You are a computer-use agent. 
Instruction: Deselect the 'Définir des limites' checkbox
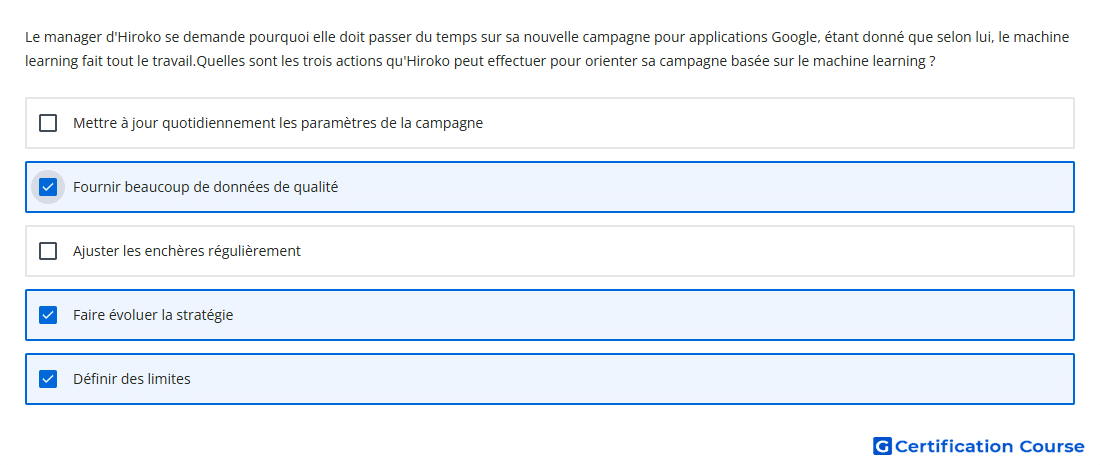48,379
